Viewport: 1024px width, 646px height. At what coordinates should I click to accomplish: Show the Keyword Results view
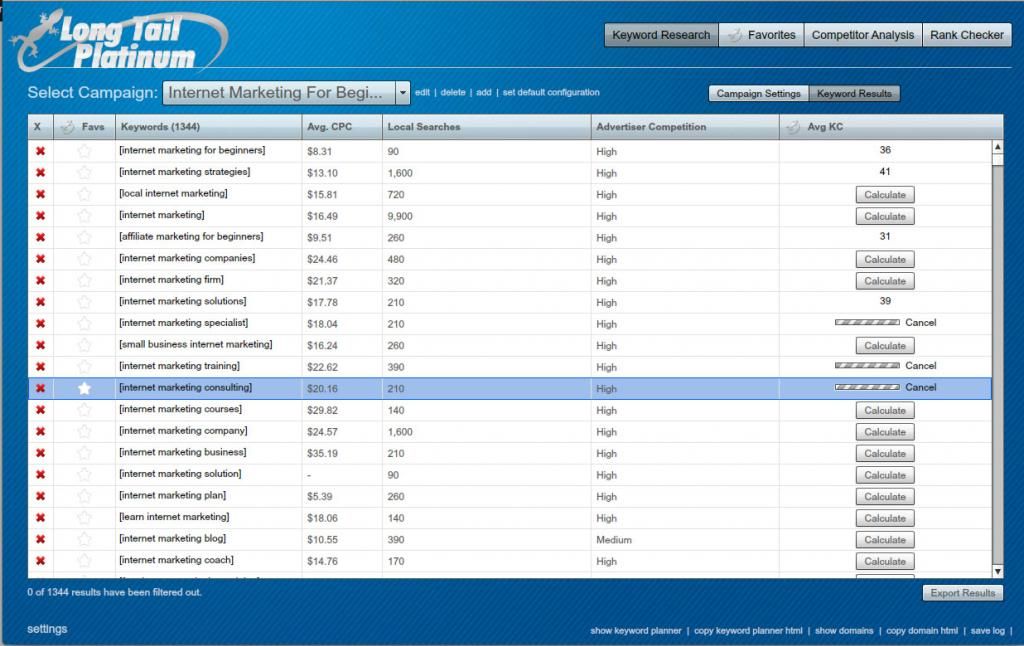[x=854, y=93]
